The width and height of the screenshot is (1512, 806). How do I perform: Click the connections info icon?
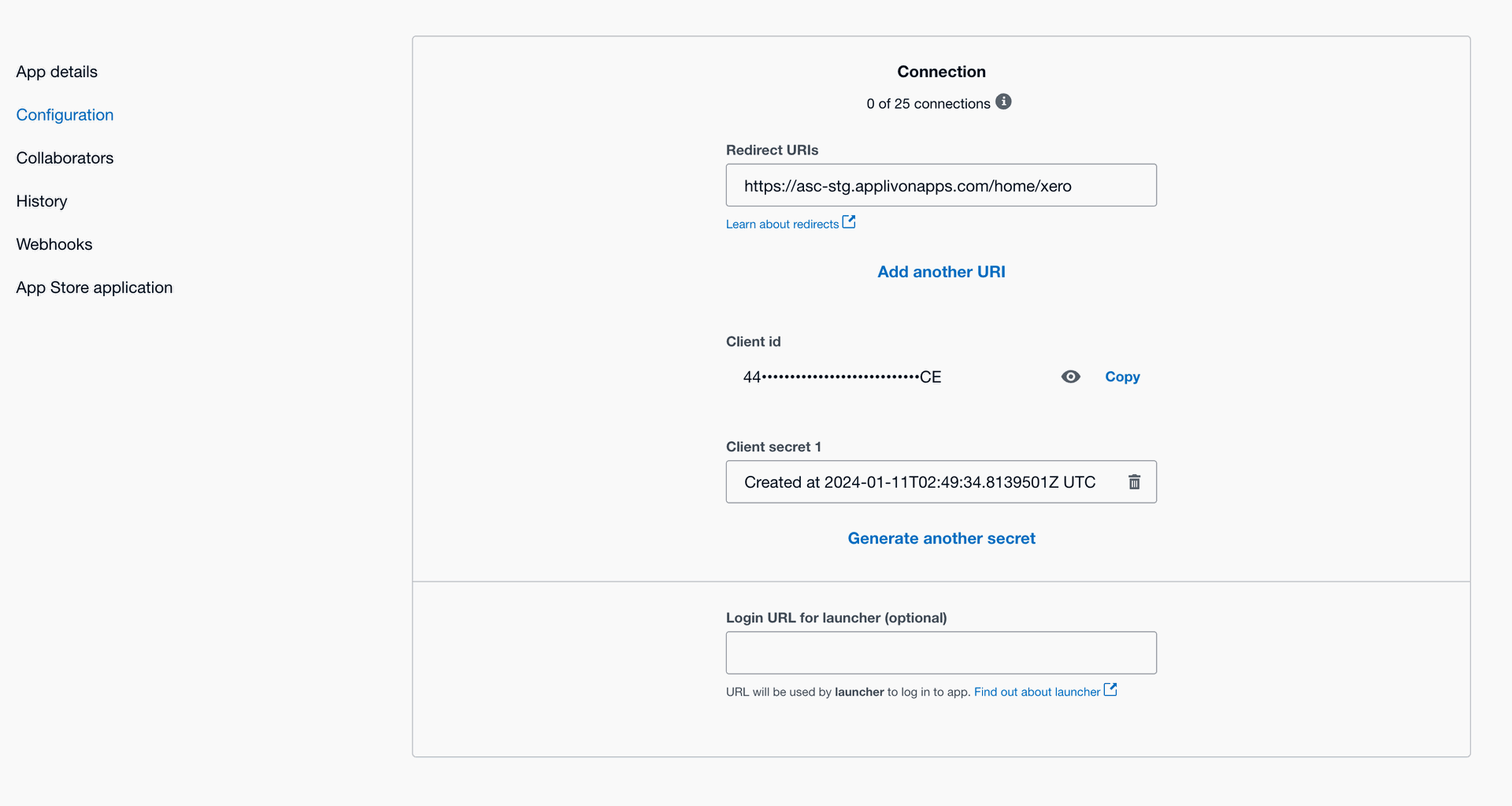(1003, 102)
